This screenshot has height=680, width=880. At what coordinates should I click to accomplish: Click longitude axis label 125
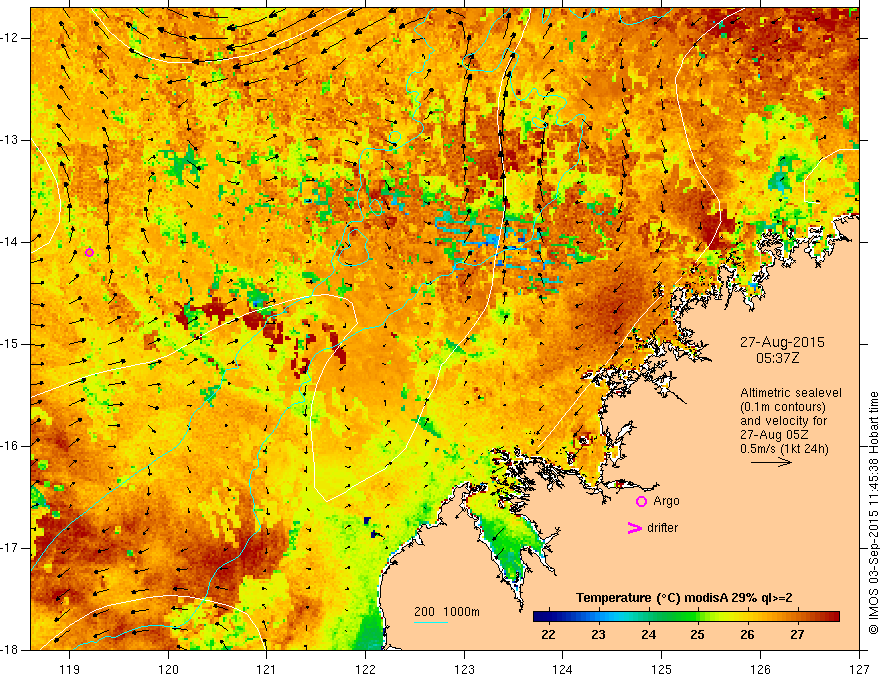(661, 669)
